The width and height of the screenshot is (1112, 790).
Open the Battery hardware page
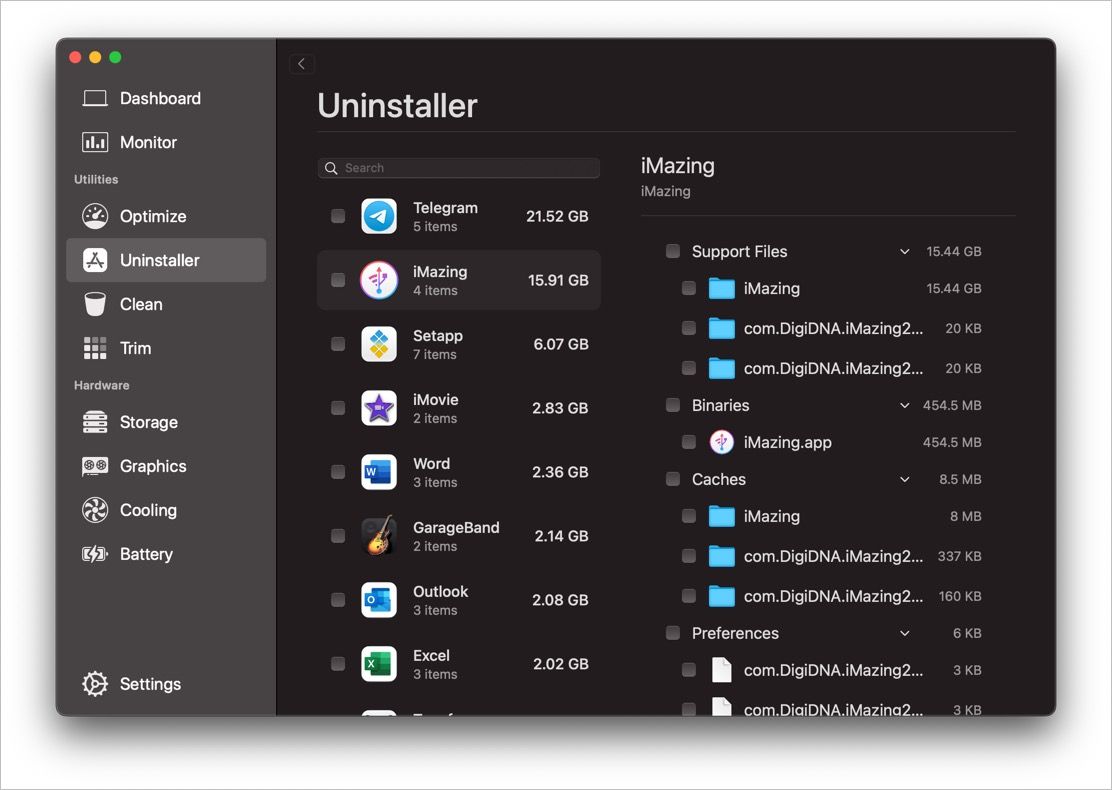[x=166, y=554]
